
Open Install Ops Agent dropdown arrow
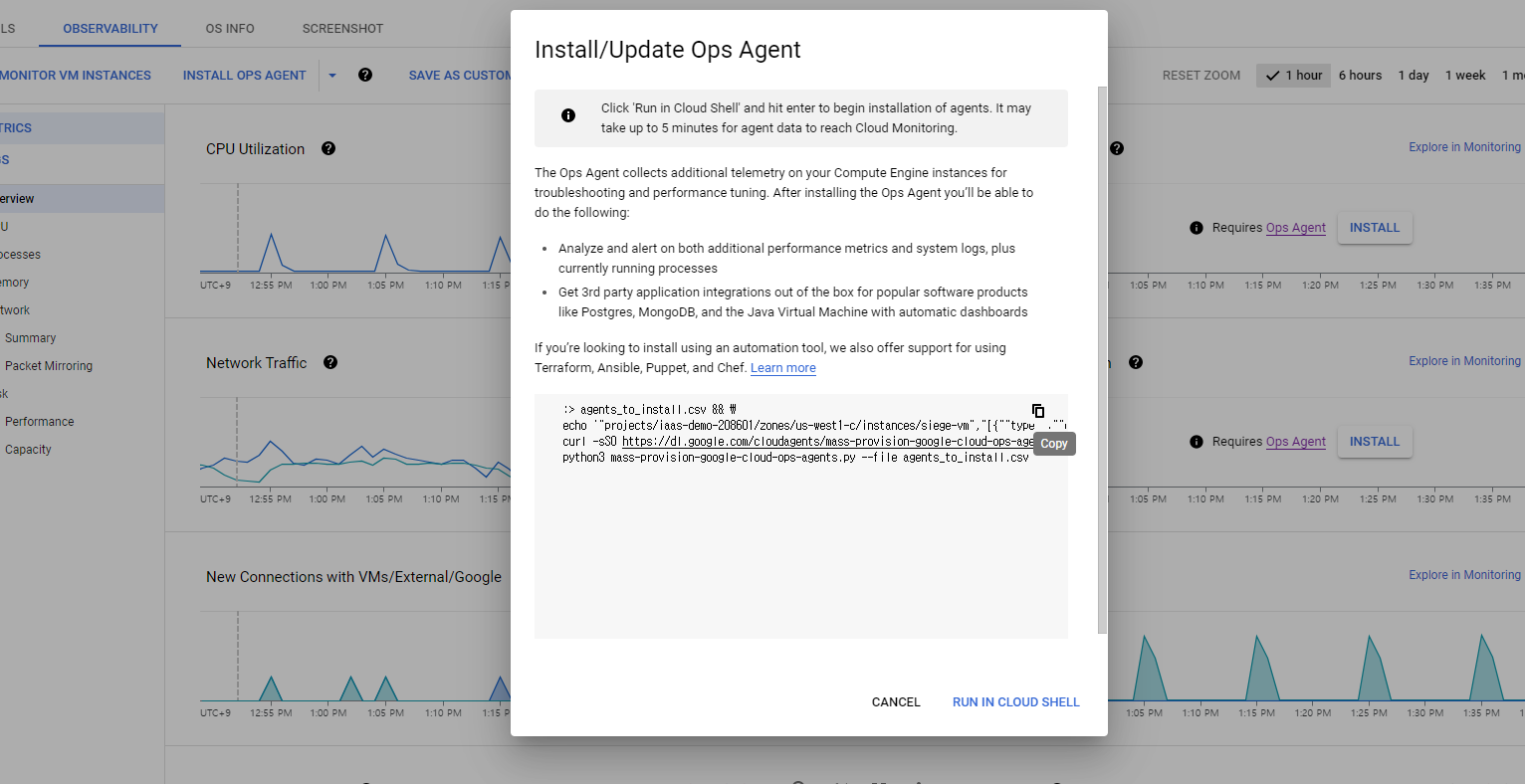point(332,76)
